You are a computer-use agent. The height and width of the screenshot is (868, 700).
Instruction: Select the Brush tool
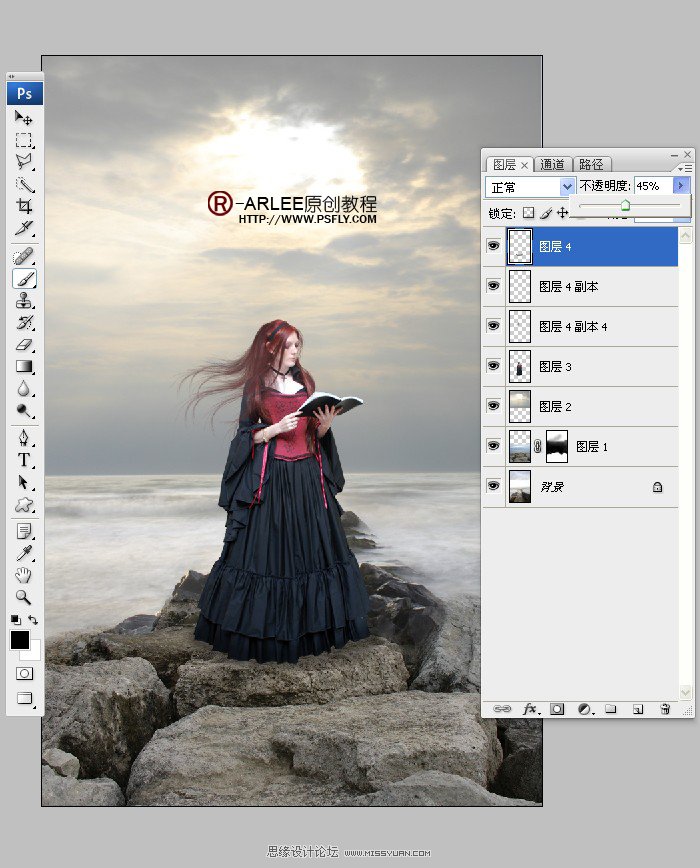[24, 278]
